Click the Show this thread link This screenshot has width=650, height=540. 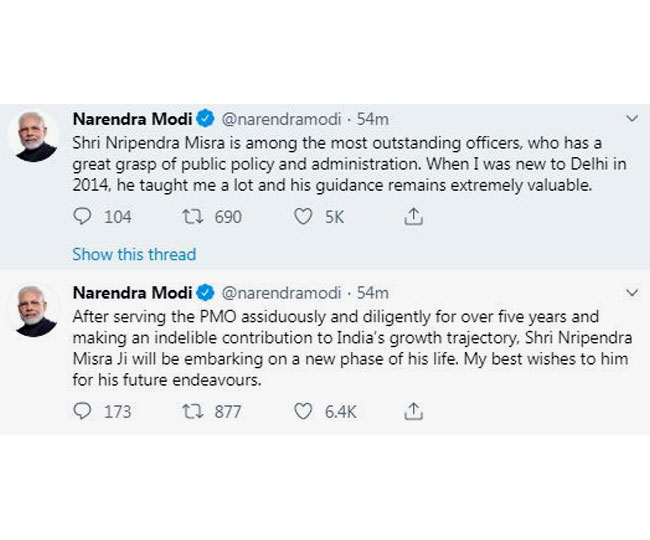[134, 254]
